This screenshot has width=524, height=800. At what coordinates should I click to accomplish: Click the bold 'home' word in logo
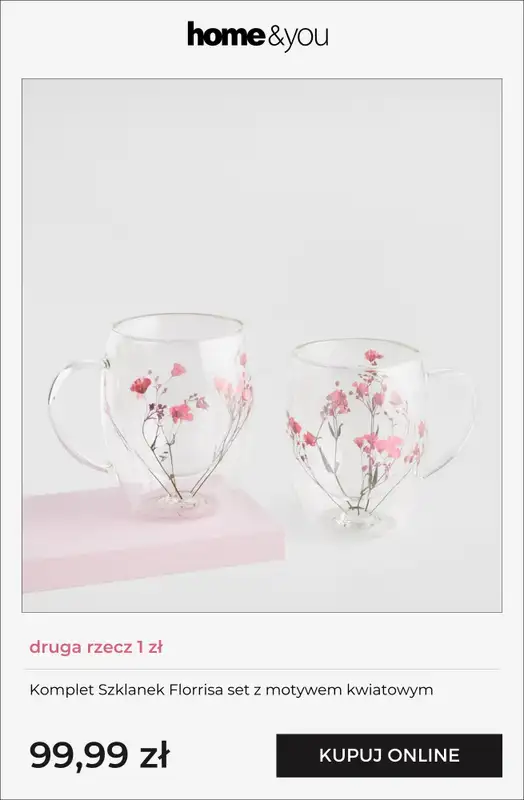click(226, 34)
